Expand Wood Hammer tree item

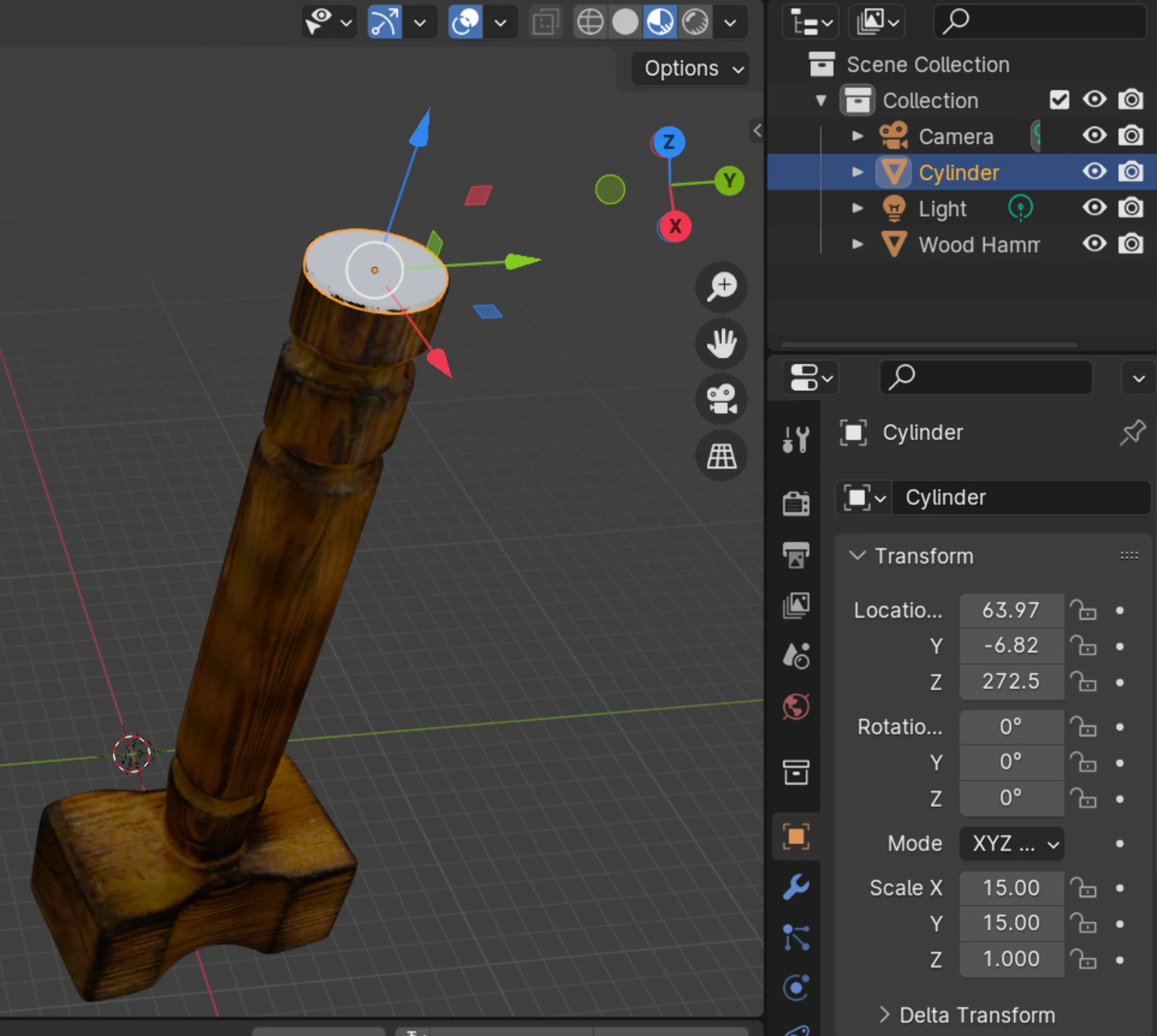pyautogui.click(x=857, y=244)
